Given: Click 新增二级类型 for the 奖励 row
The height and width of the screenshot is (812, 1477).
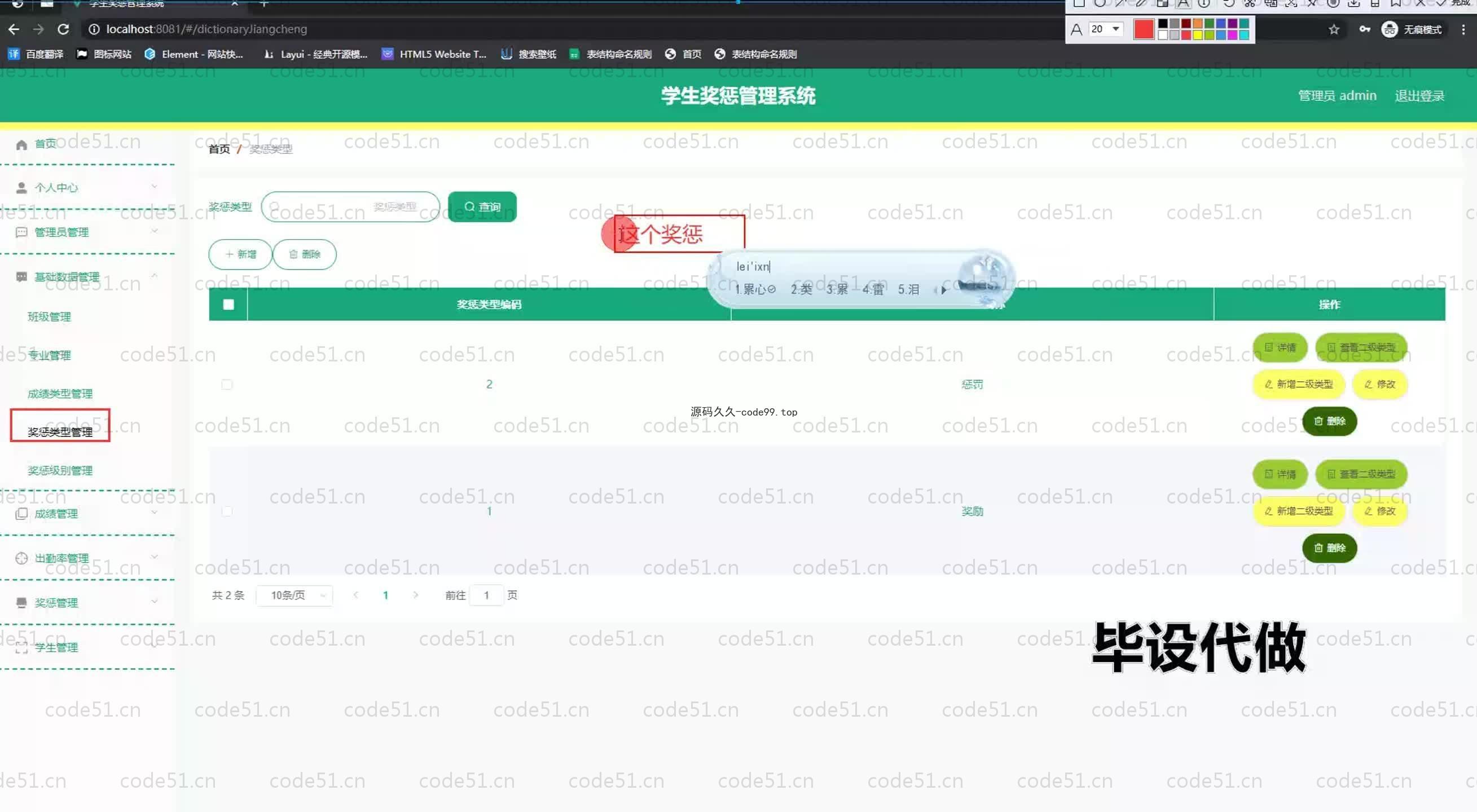Looking at the screenshot, I should 1299,510.
